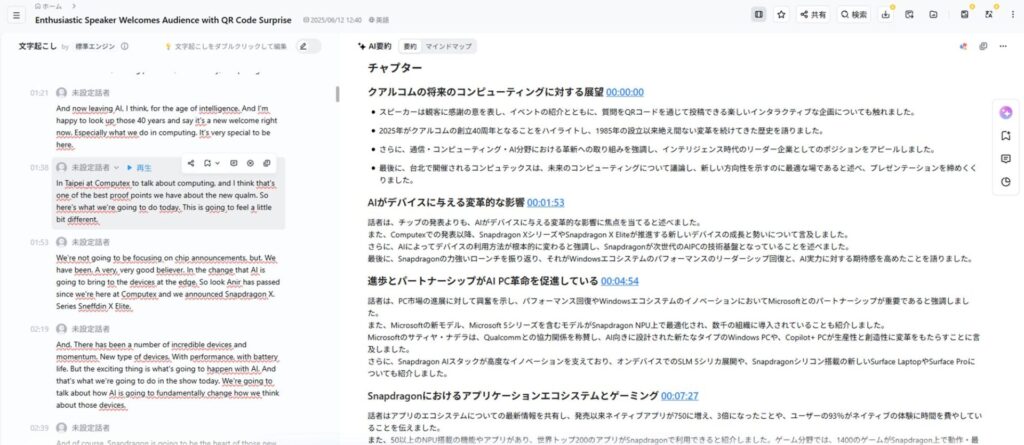Share the 01:38 segment via share icon

191,163
